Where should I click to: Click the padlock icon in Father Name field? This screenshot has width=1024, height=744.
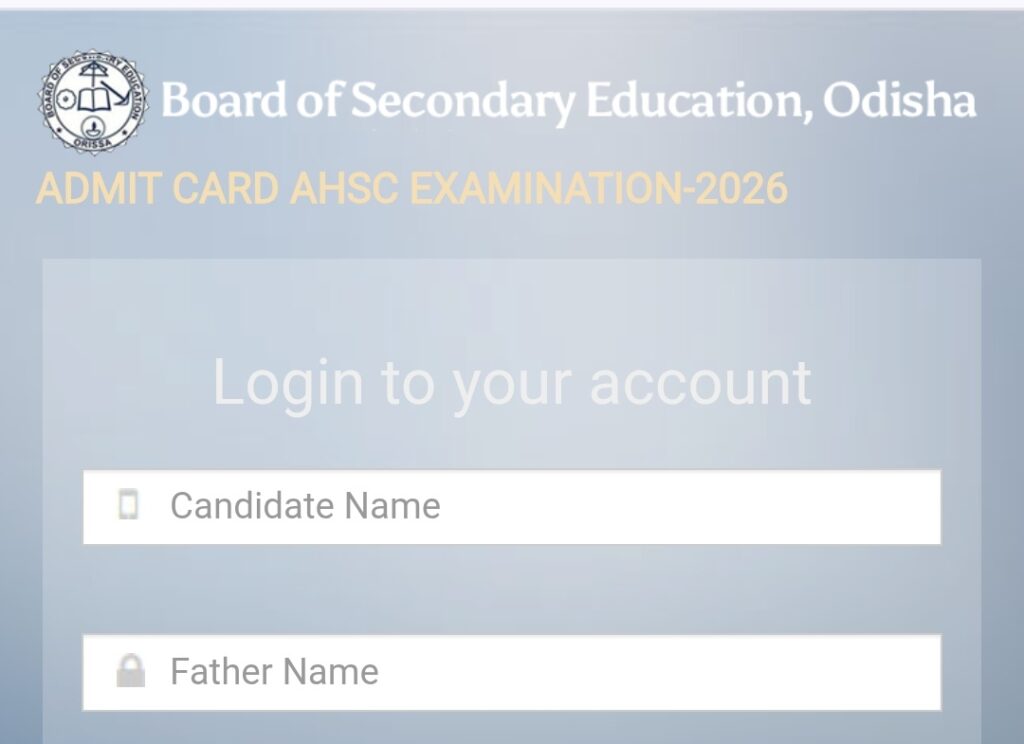[130, 670]
